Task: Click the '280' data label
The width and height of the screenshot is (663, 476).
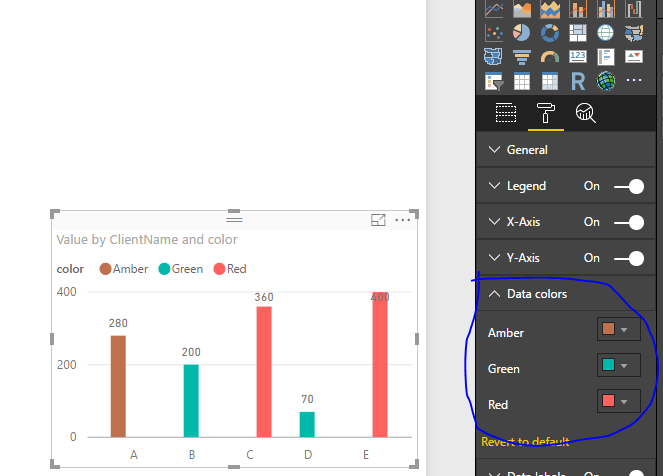Action: (118, 323)
